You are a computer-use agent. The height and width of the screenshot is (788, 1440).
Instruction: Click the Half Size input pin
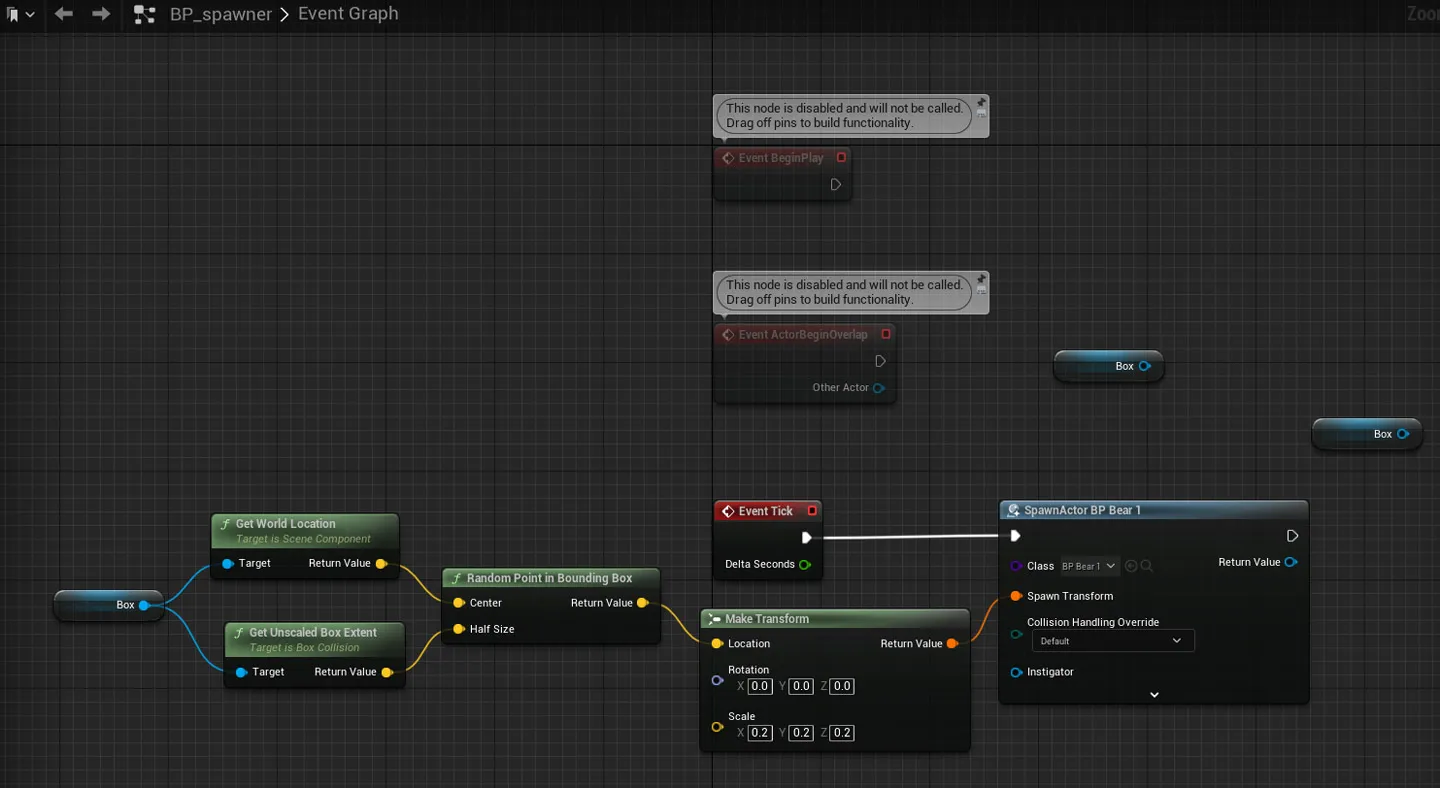point(458,629)
